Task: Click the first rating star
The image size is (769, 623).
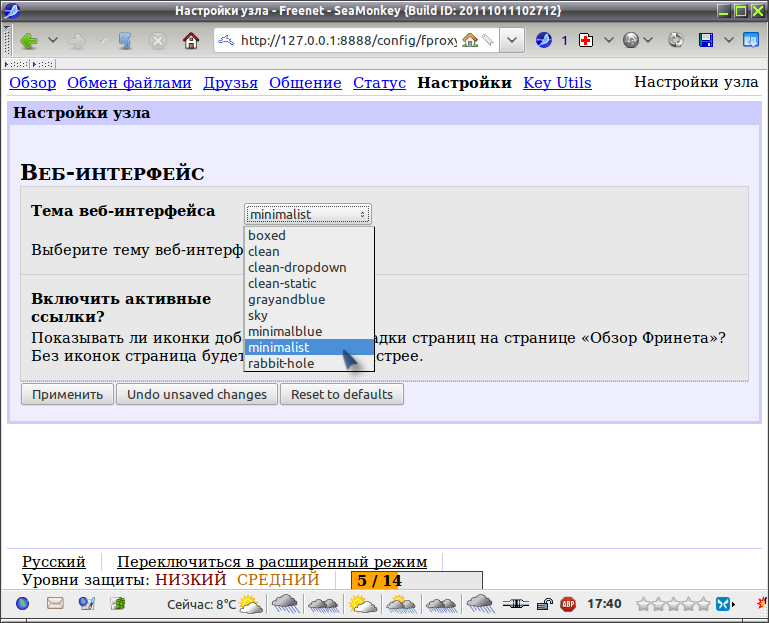Action: pyautogui.click(x=642, y=604)
